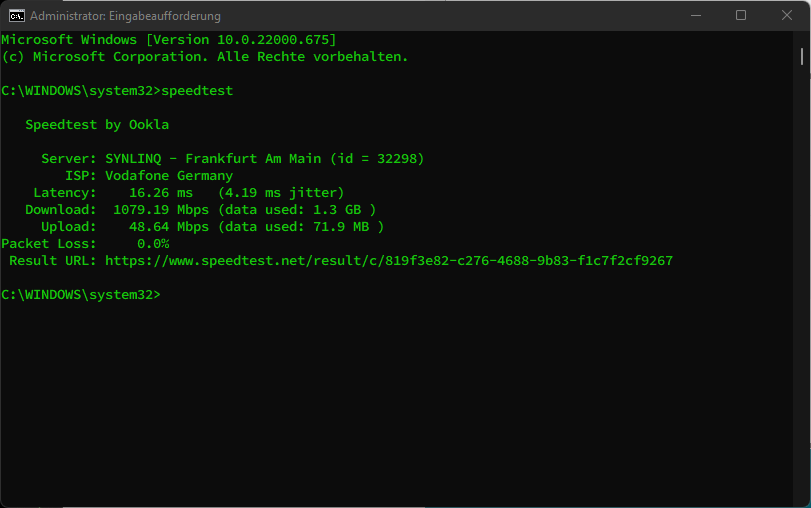
Task: Click the Speedtest by Ookla heading
Action: pyautogui.click(x=97, y=125)
